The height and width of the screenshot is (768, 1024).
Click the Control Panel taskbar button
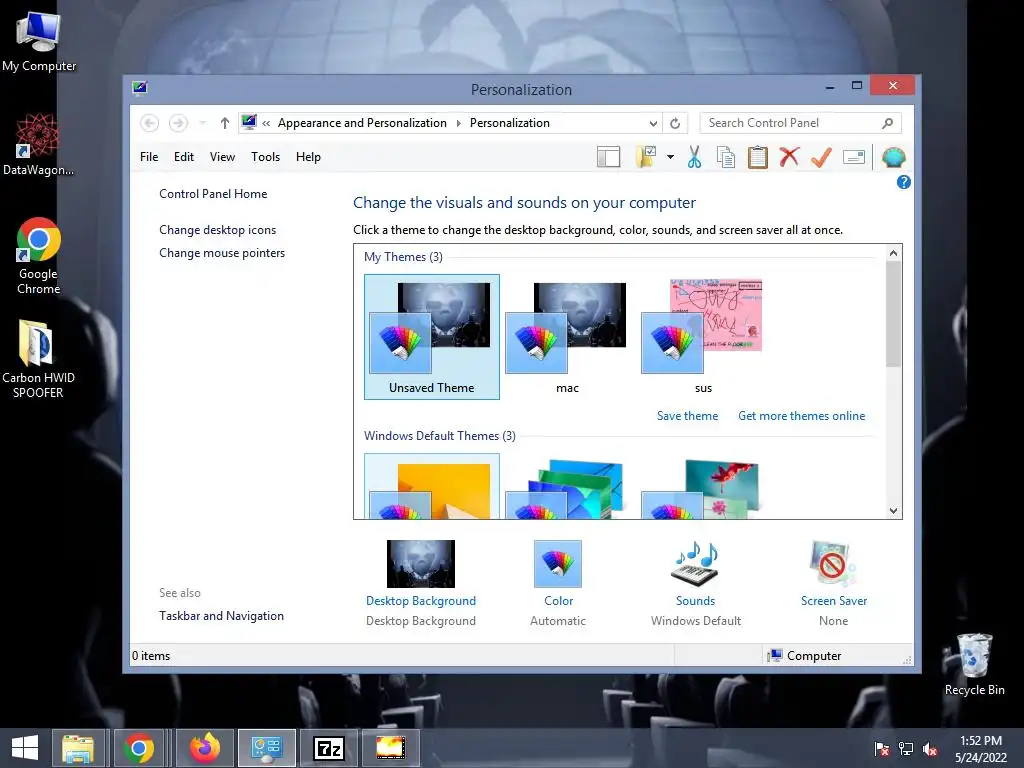click(266, 748)
